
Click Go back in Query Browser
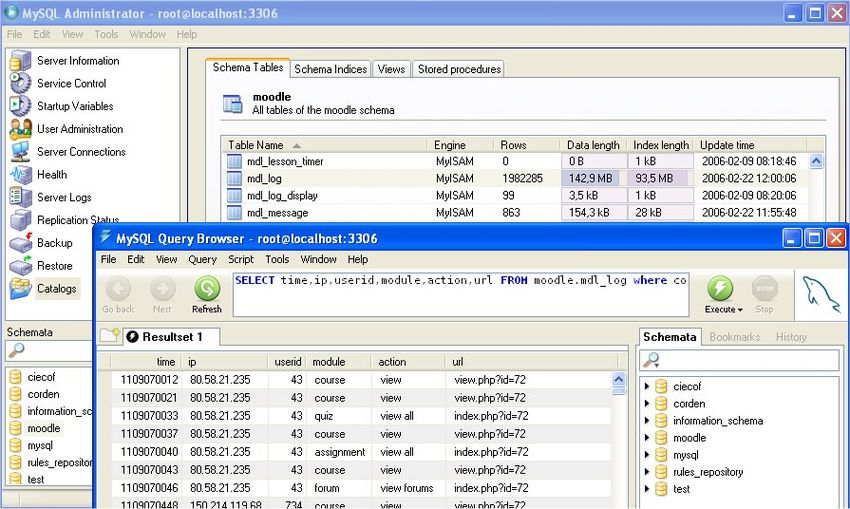118,295
